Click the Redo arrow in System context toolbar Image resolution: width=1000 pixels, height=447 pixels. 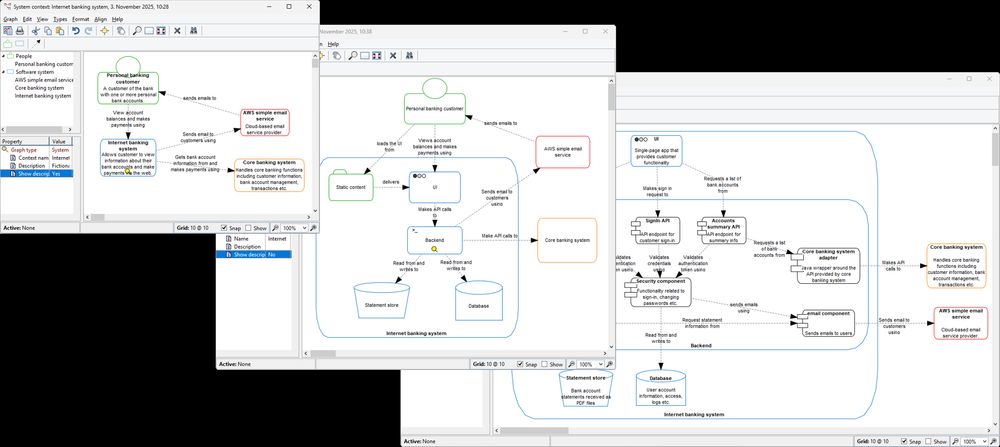87,31
